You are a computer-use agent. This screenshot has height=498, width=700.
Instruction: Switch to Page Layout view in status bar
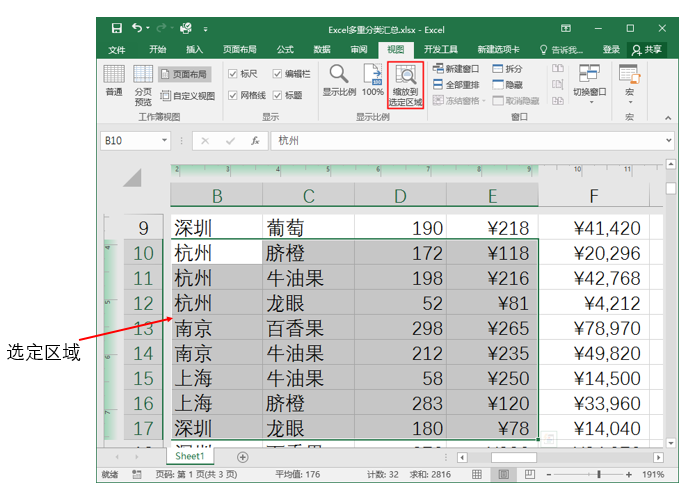pos(503,474)
